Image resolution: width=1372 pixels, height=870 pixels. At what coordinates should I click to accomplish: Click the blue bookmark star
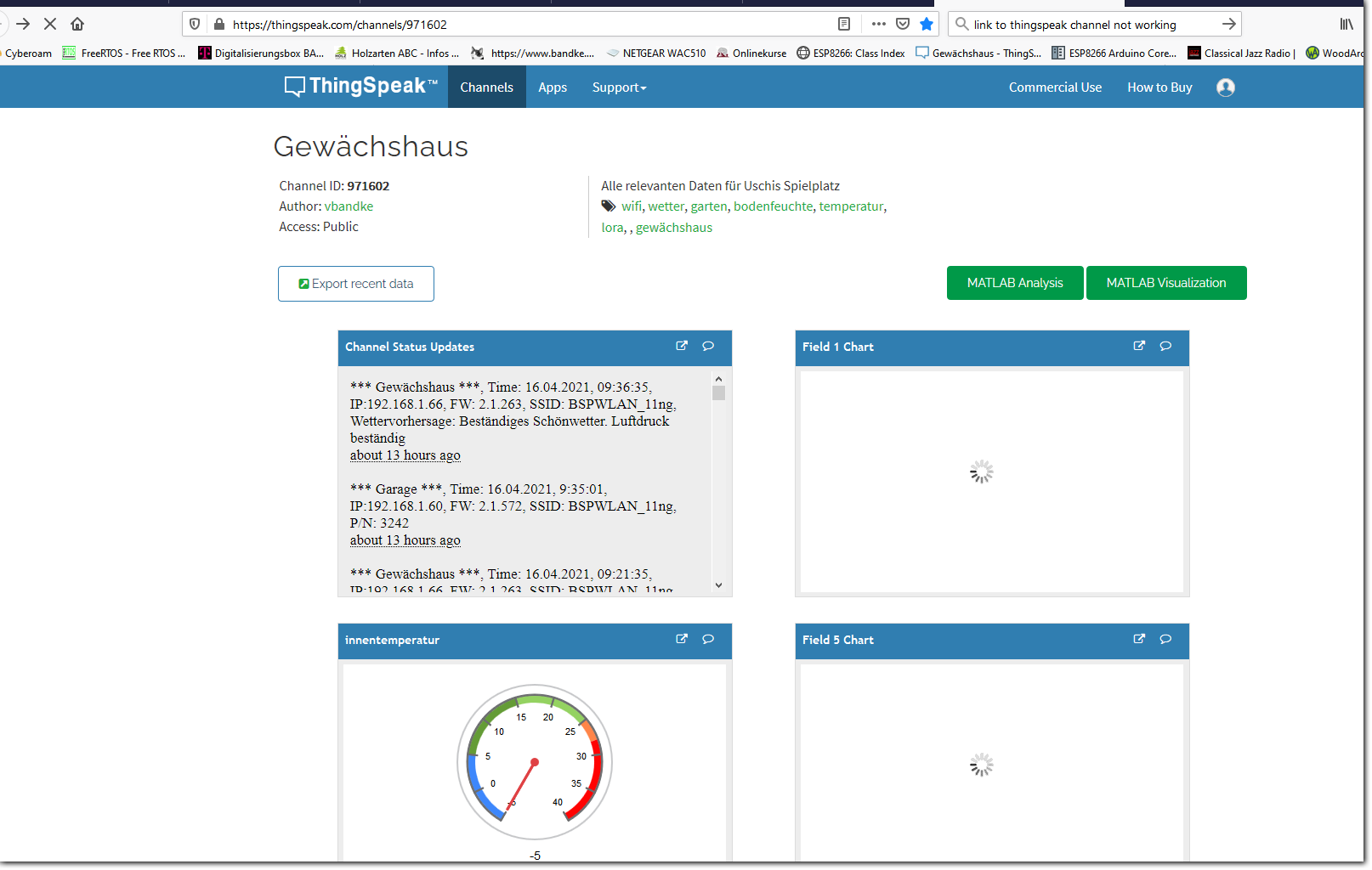(927, 24)
